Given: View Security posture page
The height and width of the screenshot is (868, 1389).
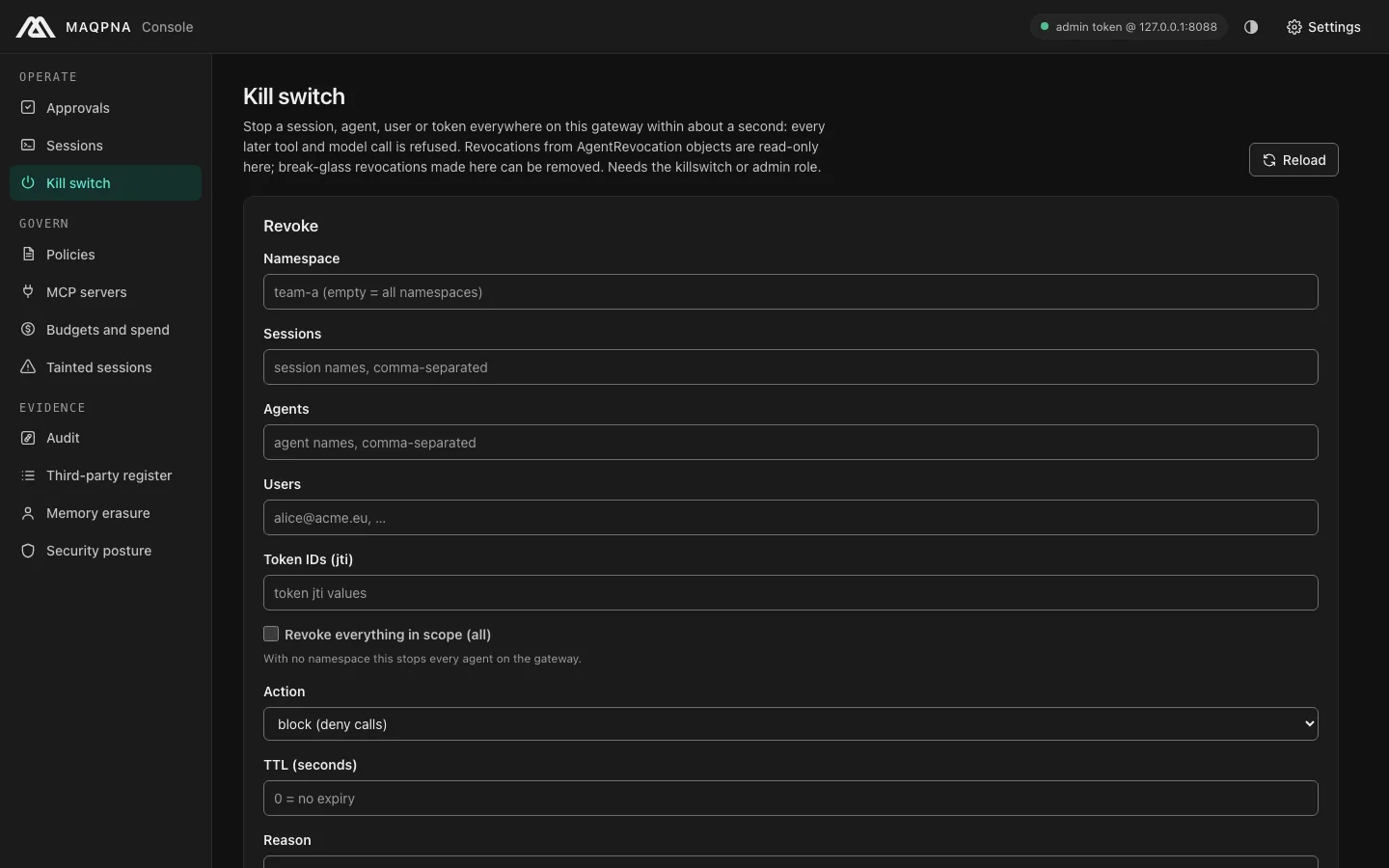Looking at the screenshot, I should 105,550.
